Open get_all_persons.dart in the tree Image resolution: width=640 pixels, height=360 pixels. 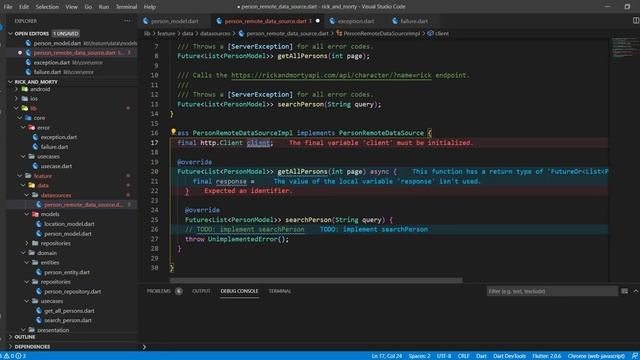click(69, 311)
